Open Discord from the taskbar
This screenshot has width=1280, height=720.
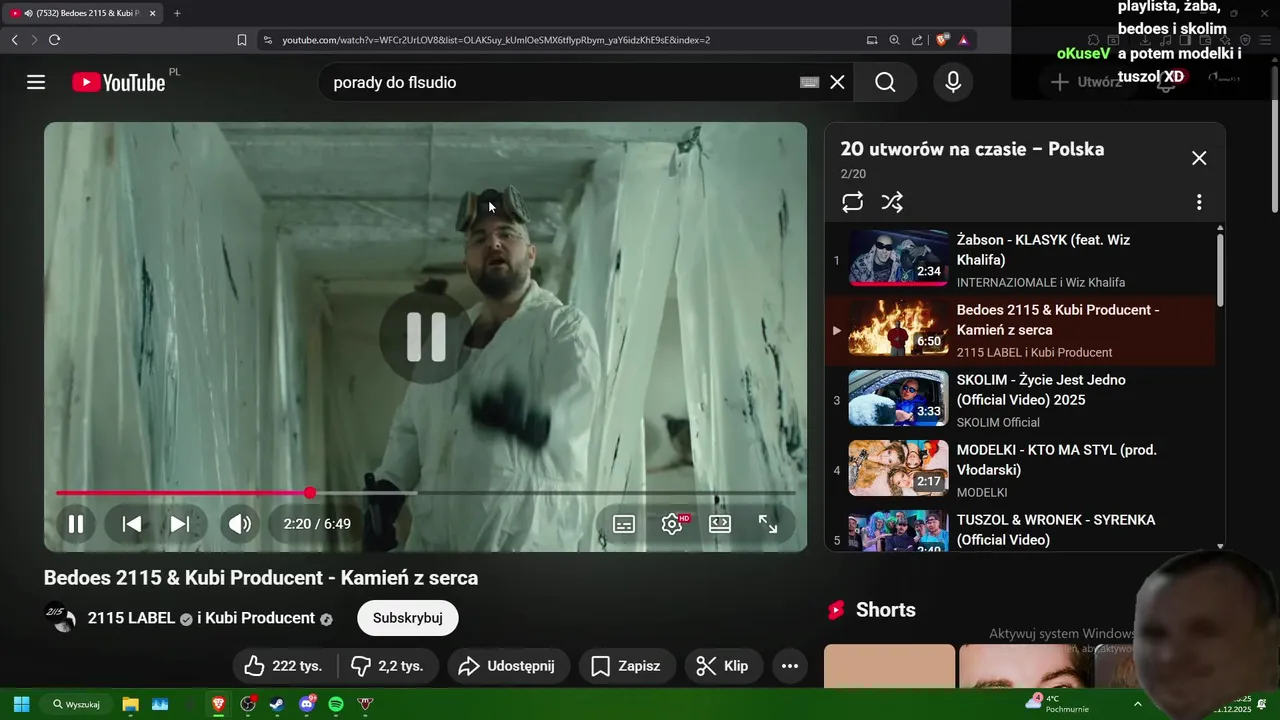tap(307, 704)
